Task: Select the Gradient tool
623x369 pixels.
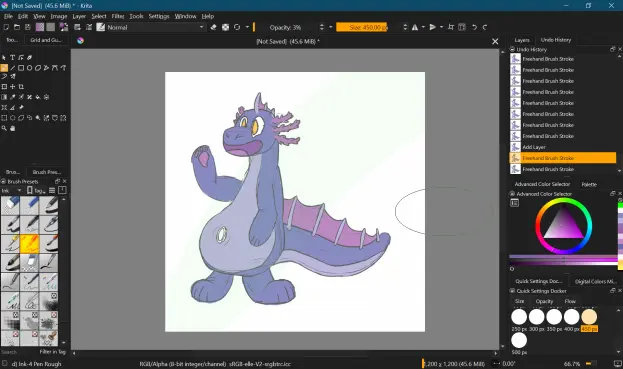Action: click(4, 97)
